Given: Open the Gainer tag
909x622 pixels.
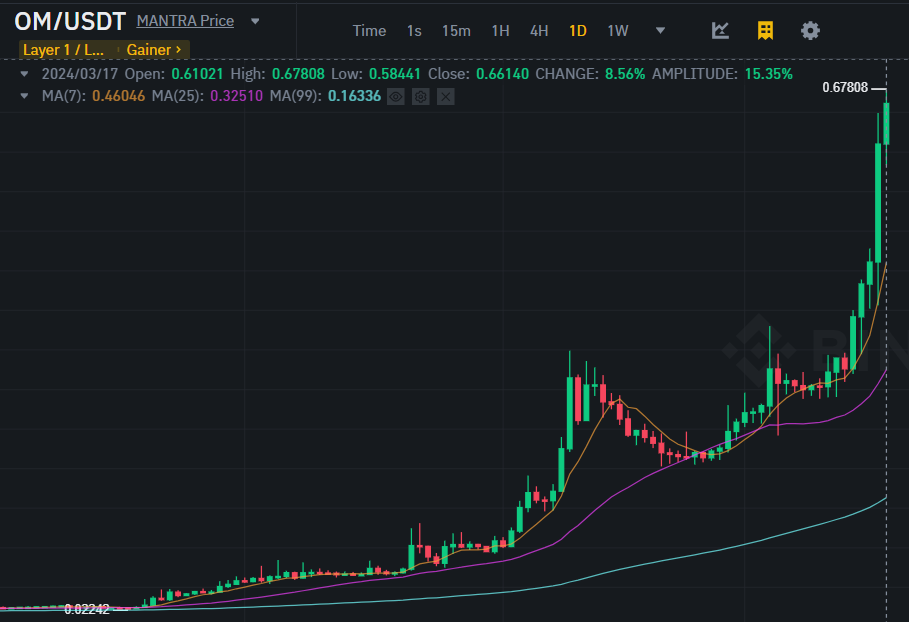Looking at the screenshot, I should 154,50.
